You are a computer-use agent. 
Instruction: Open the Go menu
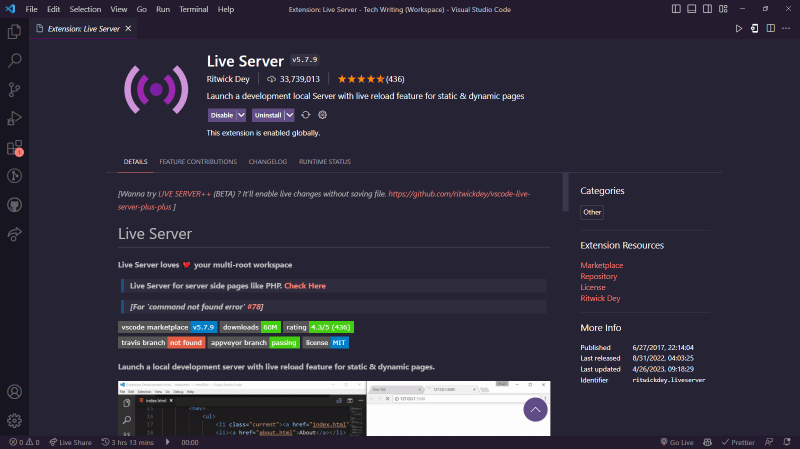(x=141, y=9)
